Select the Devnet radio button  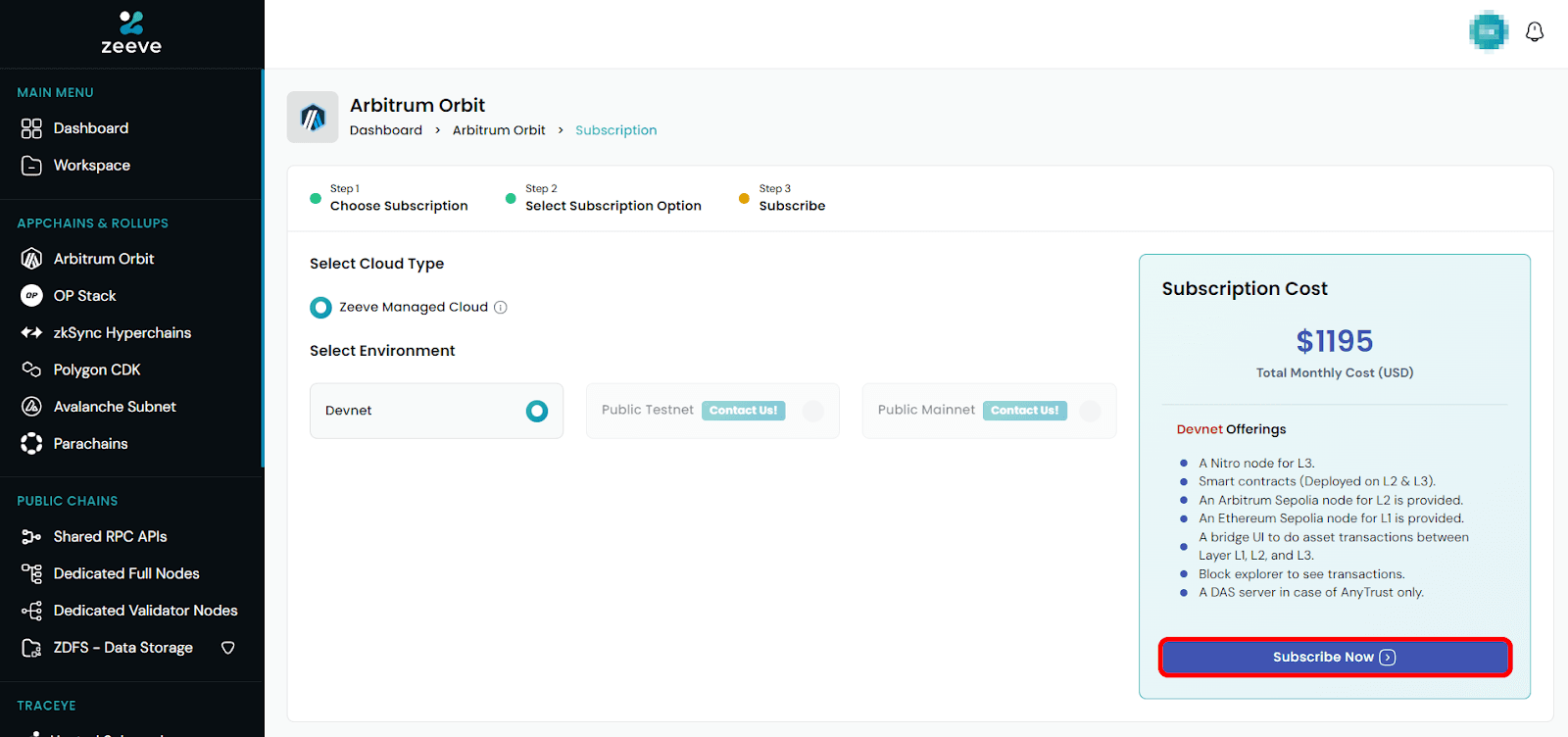[x=537, y=412]
